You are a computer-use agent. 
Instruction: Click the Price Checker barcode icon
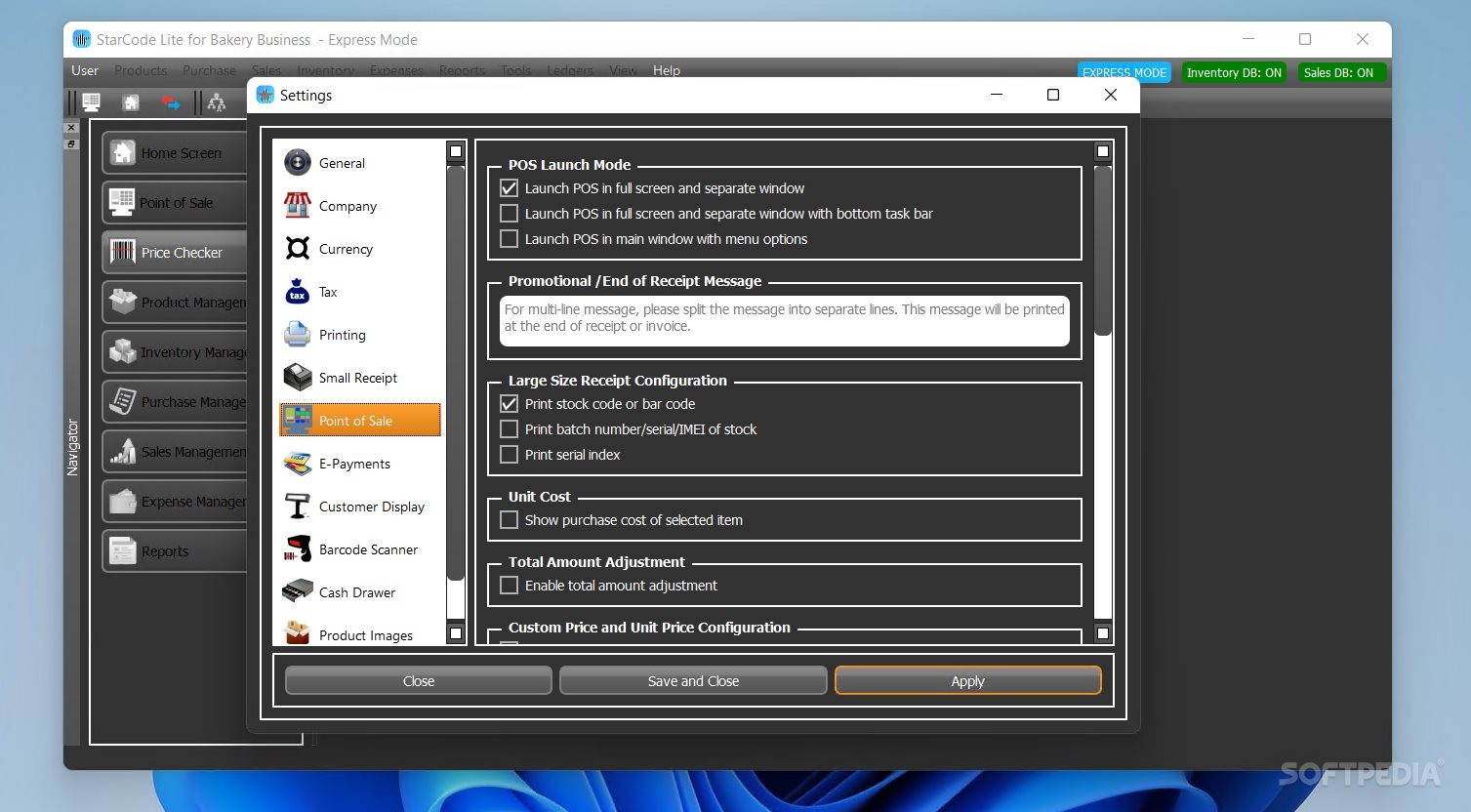123,252
